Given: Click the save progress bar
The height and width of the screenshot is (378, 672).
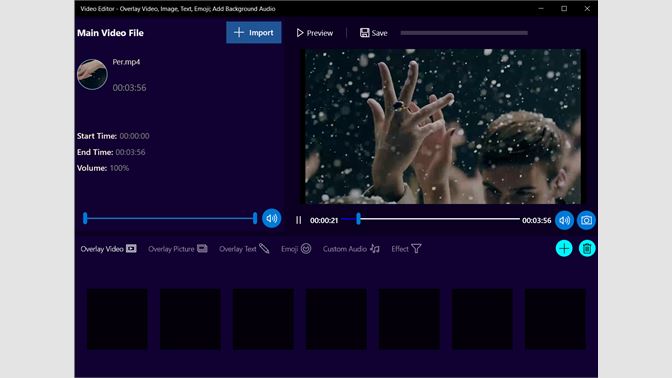Looking at the screenshot, I should pyautogui.click(x=464, y=33).
